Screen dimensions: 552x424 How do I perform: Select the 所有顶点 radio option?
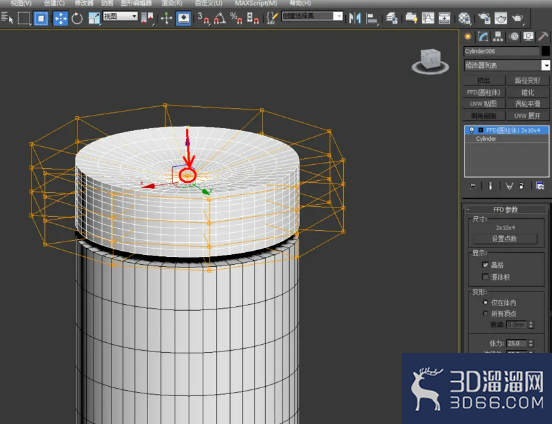[485, 313]
